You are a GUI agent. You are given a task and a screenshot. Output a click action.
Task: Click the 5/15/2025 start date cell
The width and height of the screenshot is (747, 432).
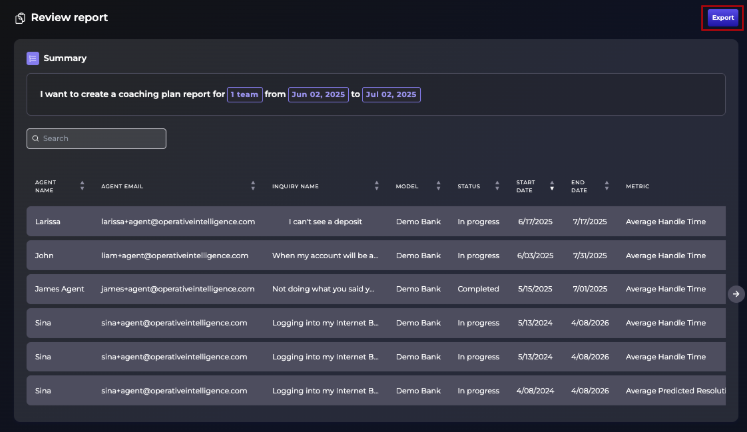point(535,289)
